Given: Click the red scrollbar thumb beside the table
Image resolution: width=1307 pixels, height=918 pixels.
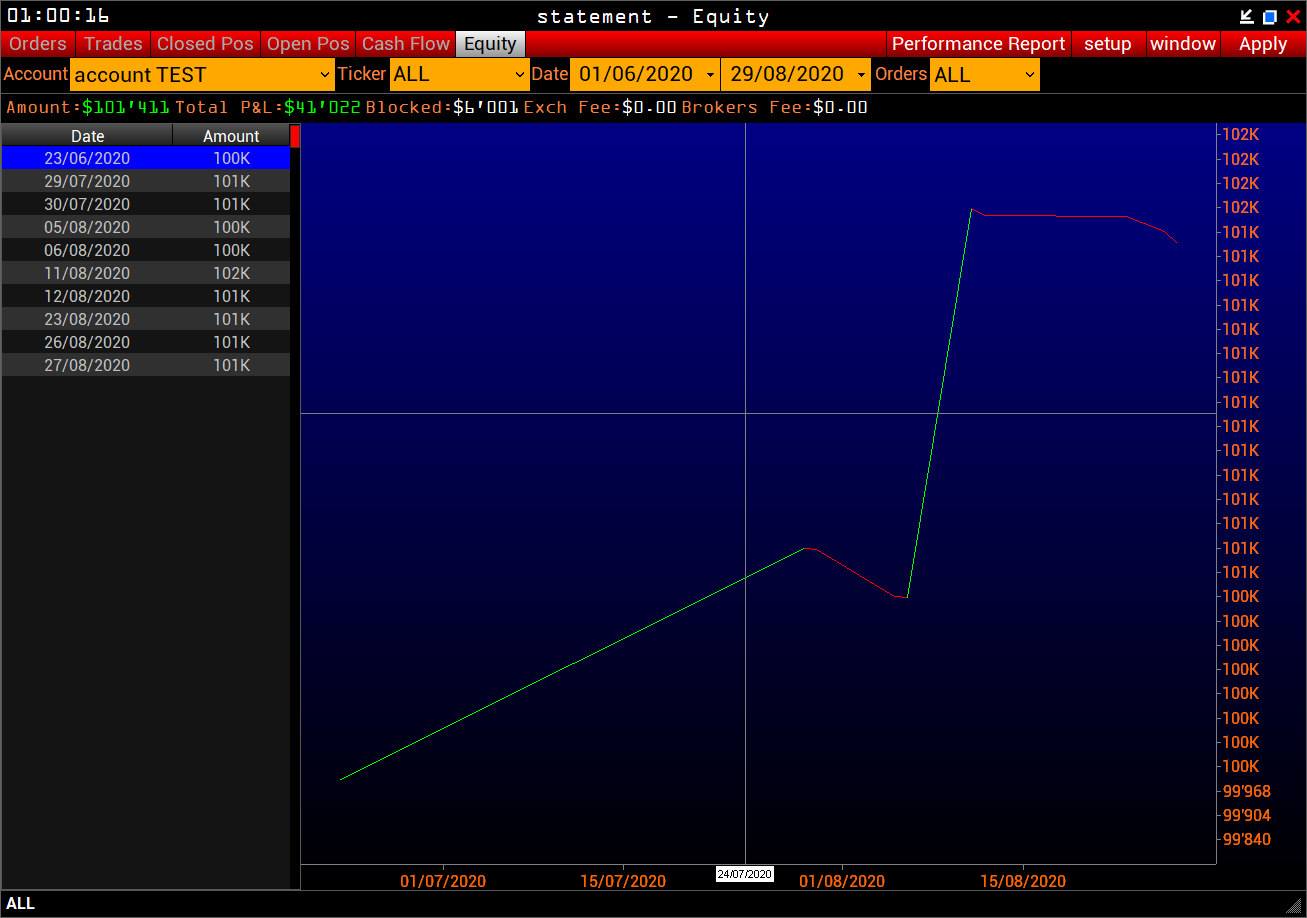Looking at the screenshot, I should (x=295, y=136).
